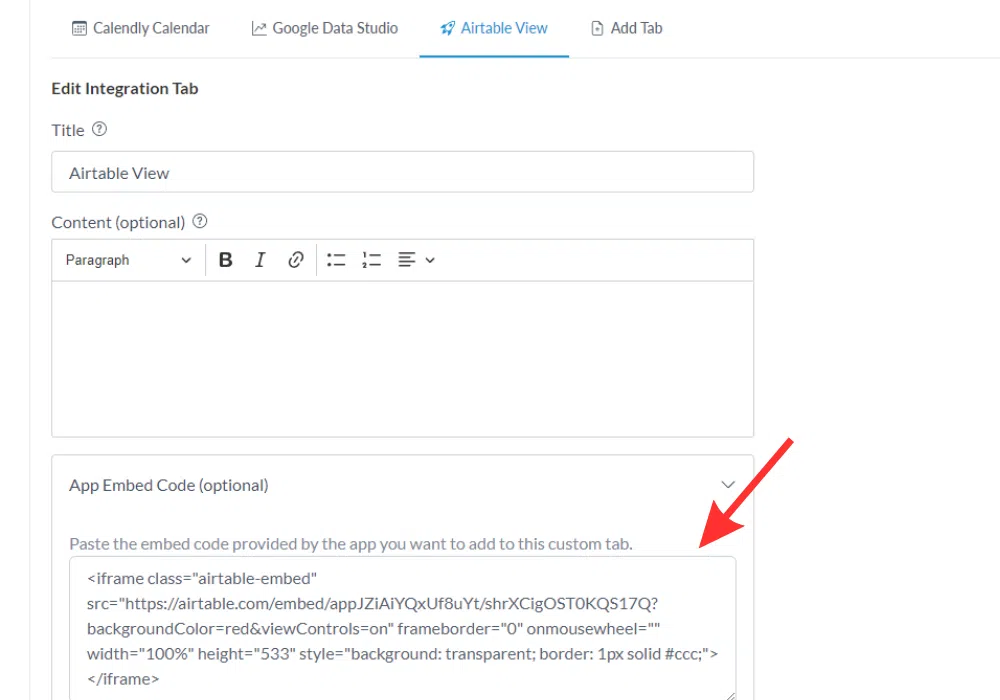Click the calendar icon on Calendly tab
This screenshot has width=1000, height=700.
pyautogui.click(x=79, y=28)
